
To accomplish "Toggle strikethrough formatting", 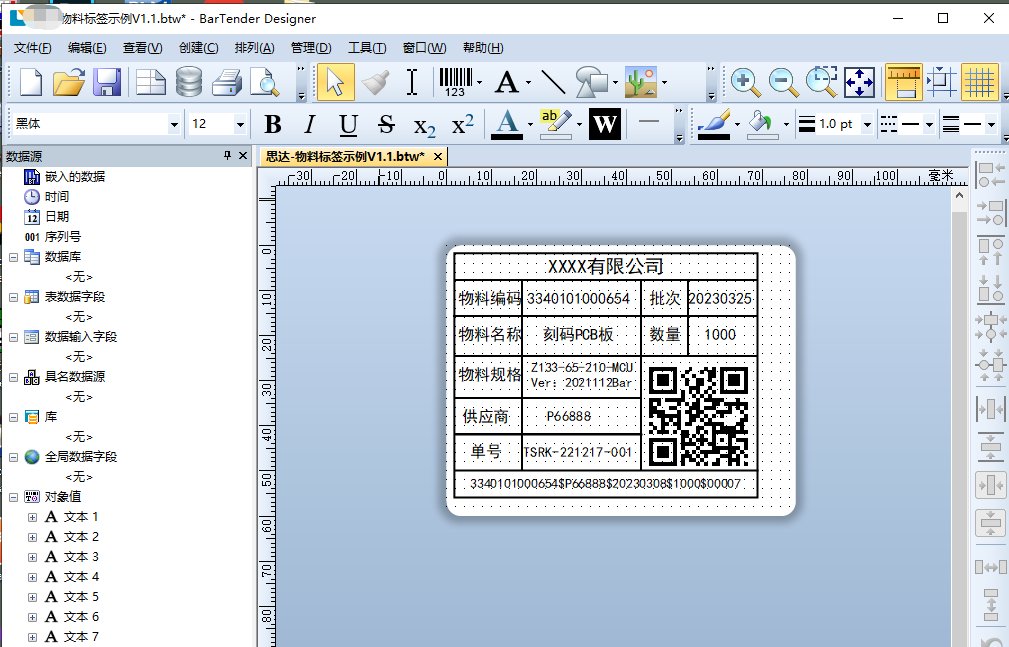I will (386, 124).
